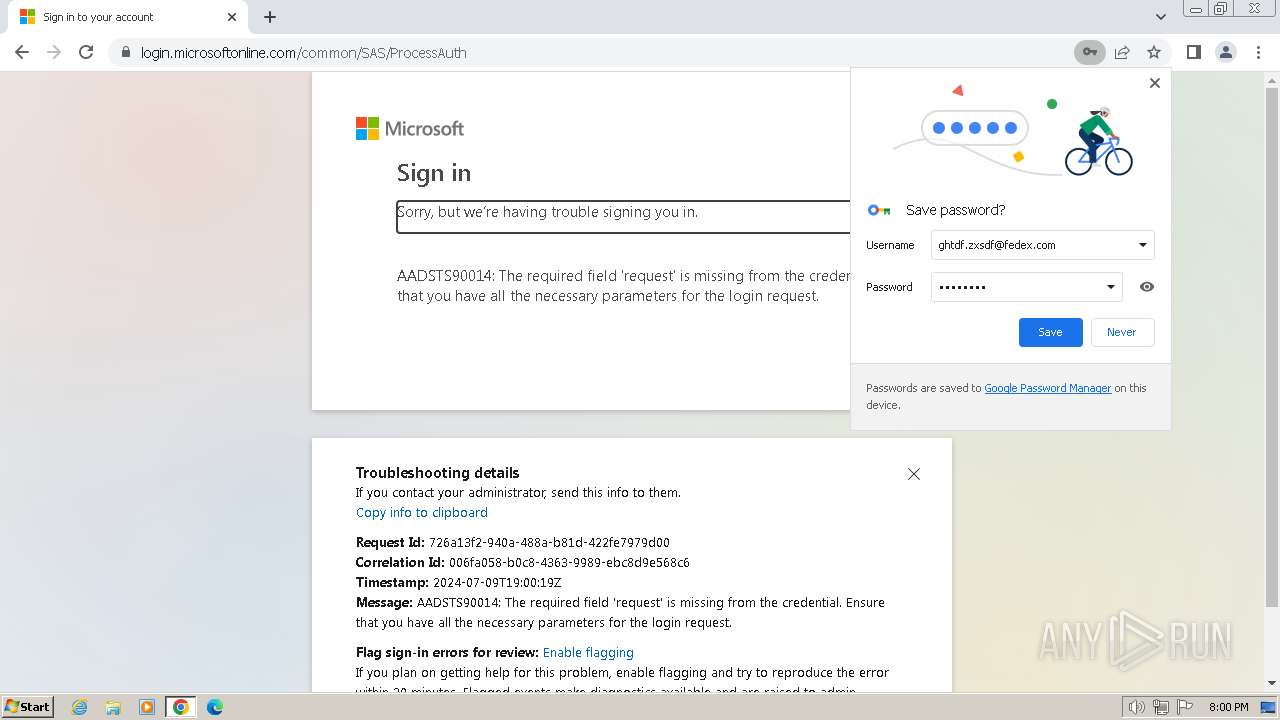
Task: Click the browser back arrow
Action: (22, 52)
